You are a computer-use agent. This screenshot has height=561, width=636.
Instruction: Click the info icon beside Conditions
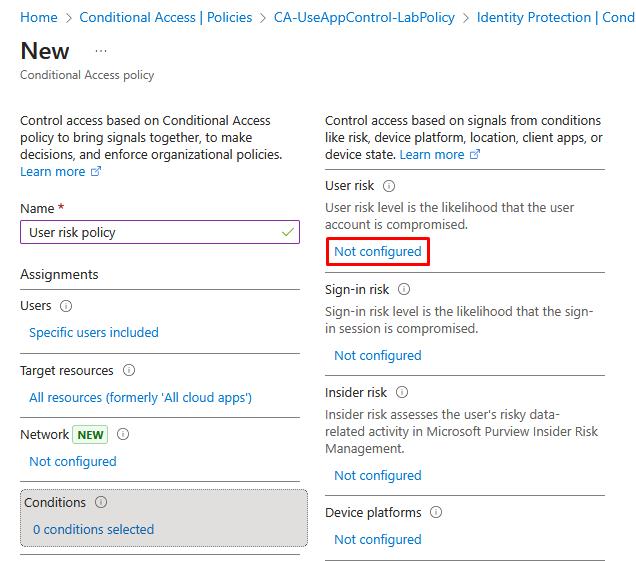[101, 503]
